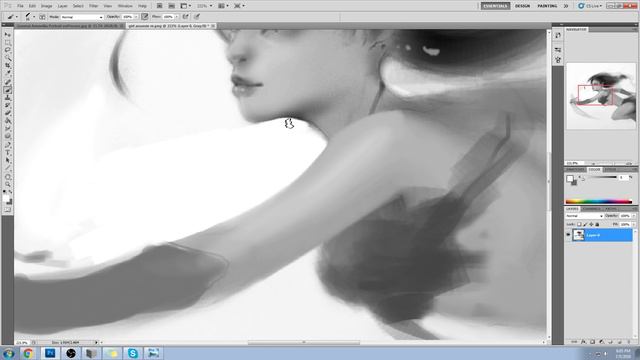This screenshot has height=360, width=640.
Task: Select the History Brush tool
Action: click(x=8, y=105)
